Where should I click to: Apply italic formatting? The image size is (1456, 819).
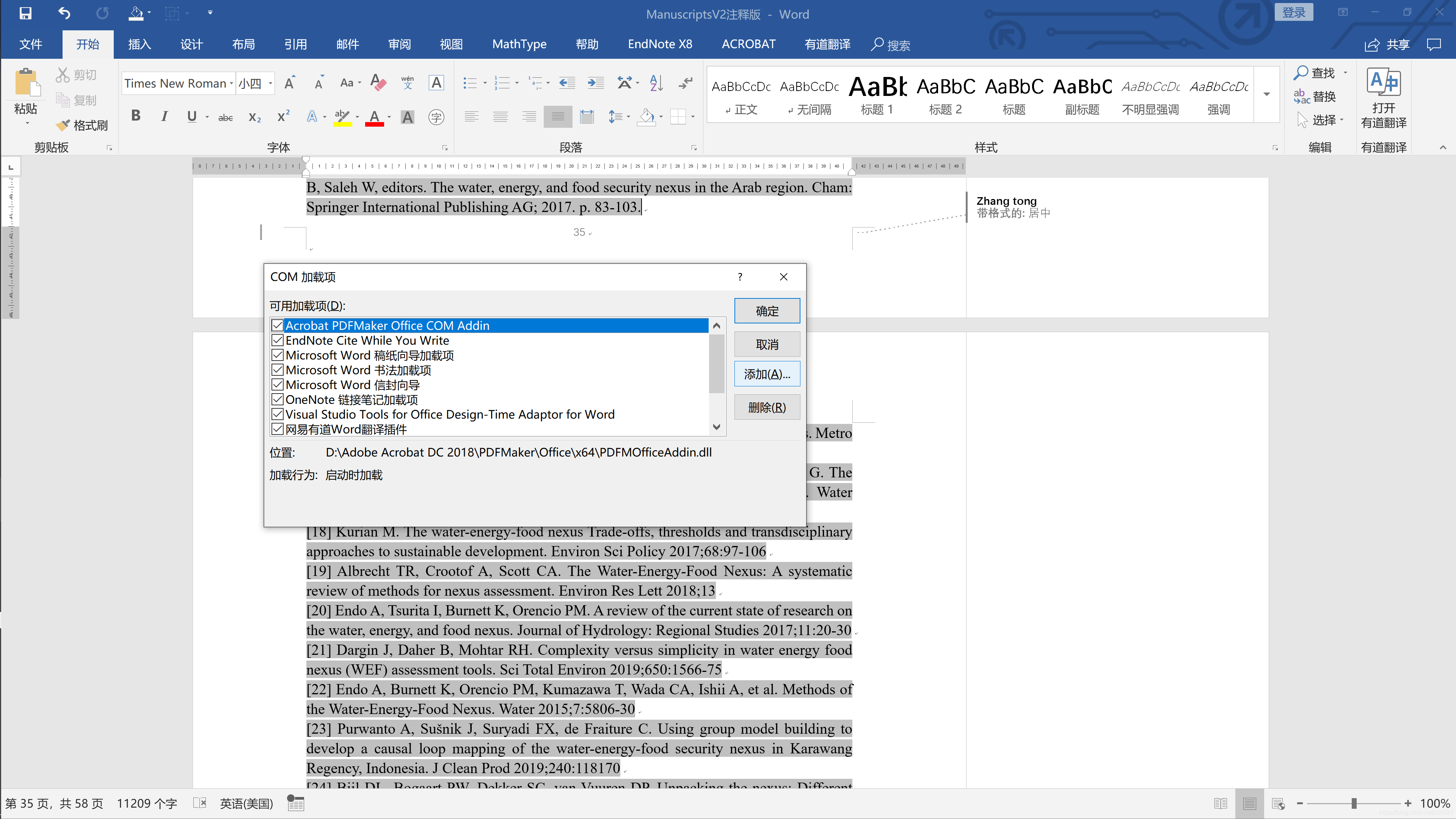coord(164,116)
